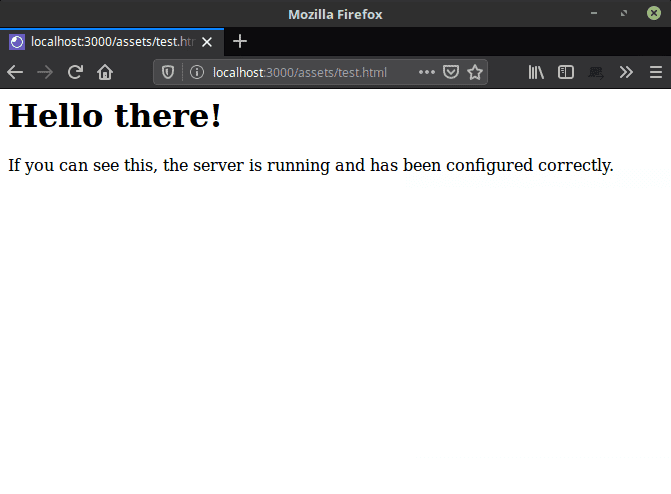
Task: Click the dimmed extension icon beside sidebar button
Action: 596,72
